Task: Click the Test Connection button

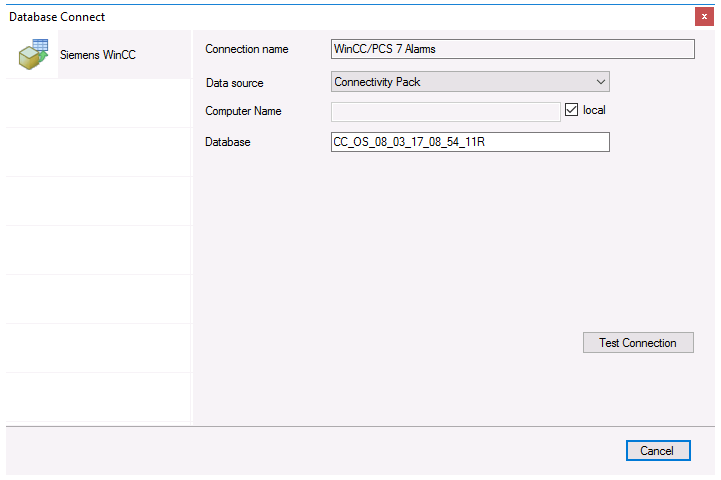Action: [x=638, y=343]
